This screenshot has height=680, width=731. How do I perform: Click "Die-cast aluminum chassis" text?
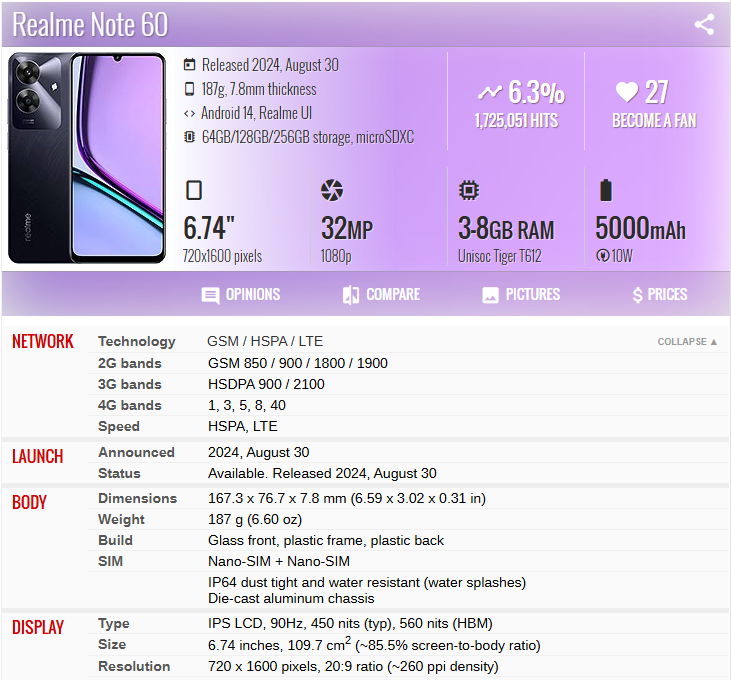pyautogui.click(x=291, y=598)
